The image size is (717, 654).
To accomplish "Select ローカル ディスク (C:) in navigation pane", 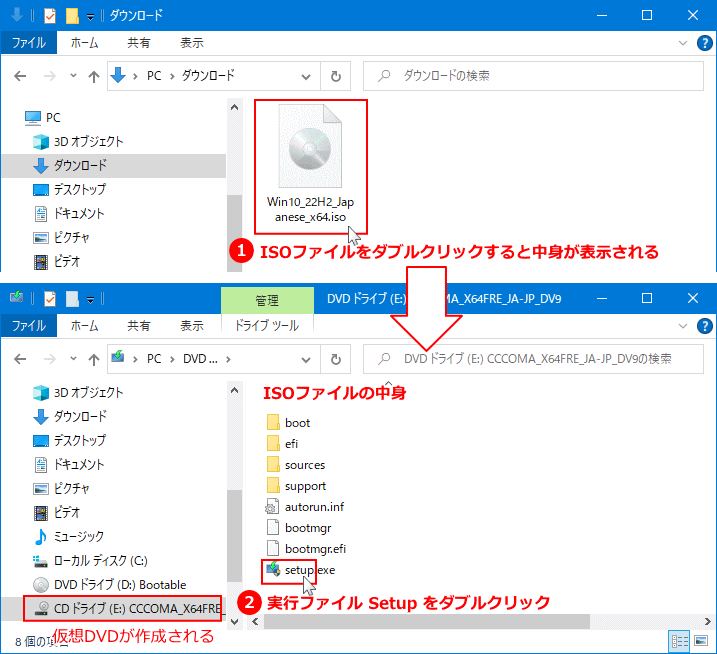I will 90,561.
